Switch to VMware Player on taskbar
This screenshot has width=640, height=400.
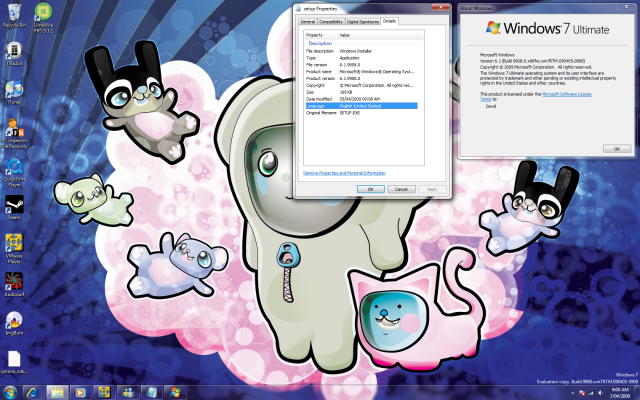[x=104, y=392]
